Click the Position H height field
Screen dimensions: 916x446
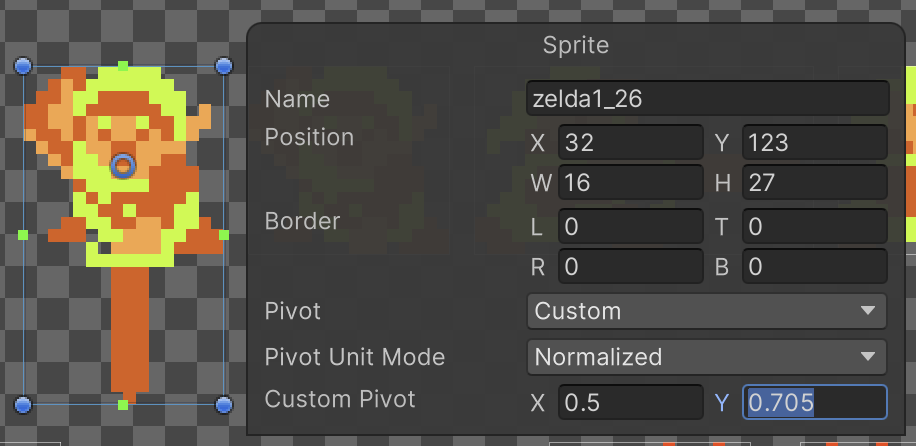coord(814,183)
